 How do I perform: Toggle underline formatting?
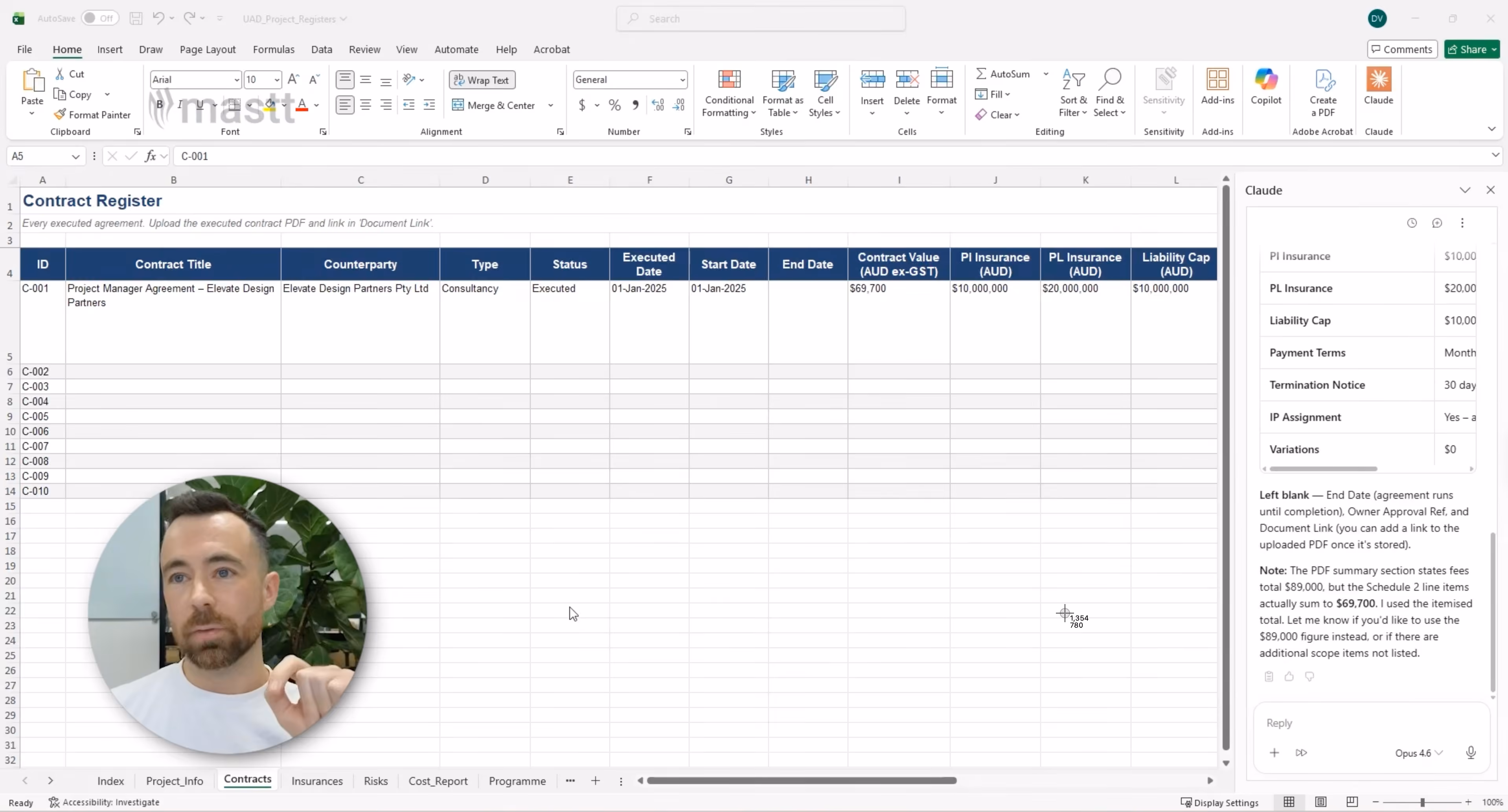(x=200, y=105)
